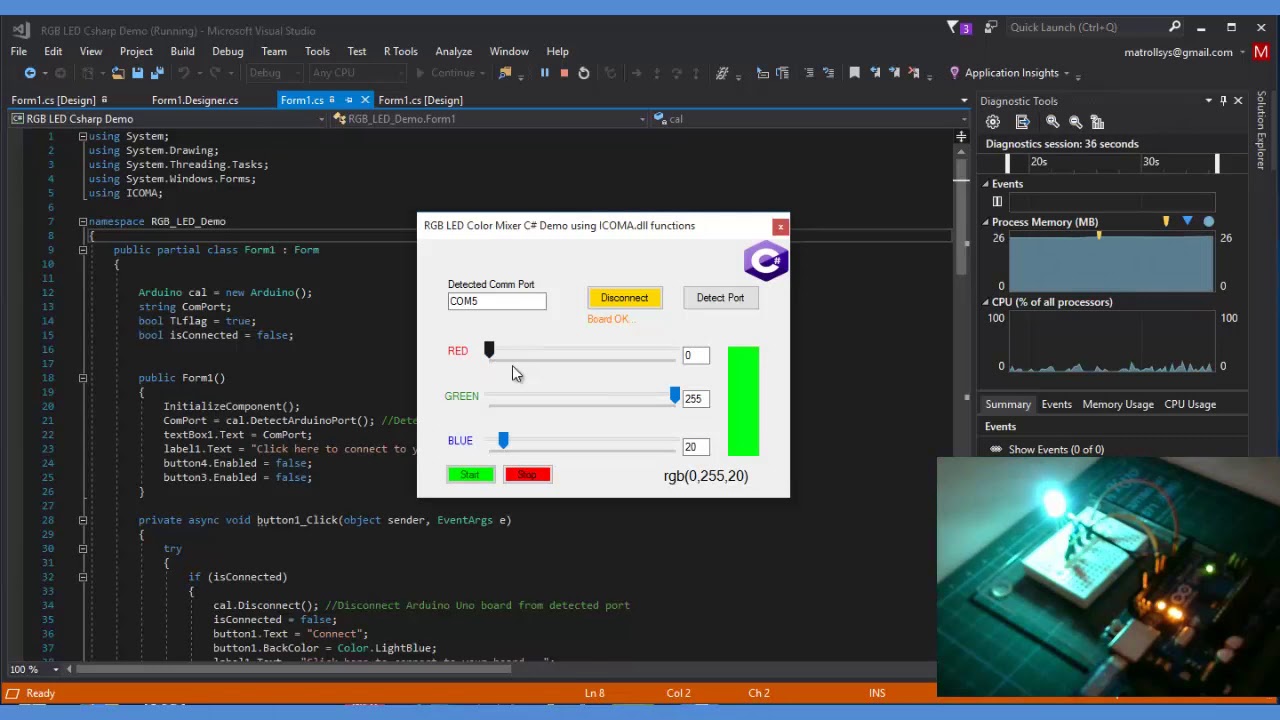The height and width of the screenshot is (720, 1280).
Task: Click Diagnostic Tools export output icon
Action: [x=1022, y=122]
